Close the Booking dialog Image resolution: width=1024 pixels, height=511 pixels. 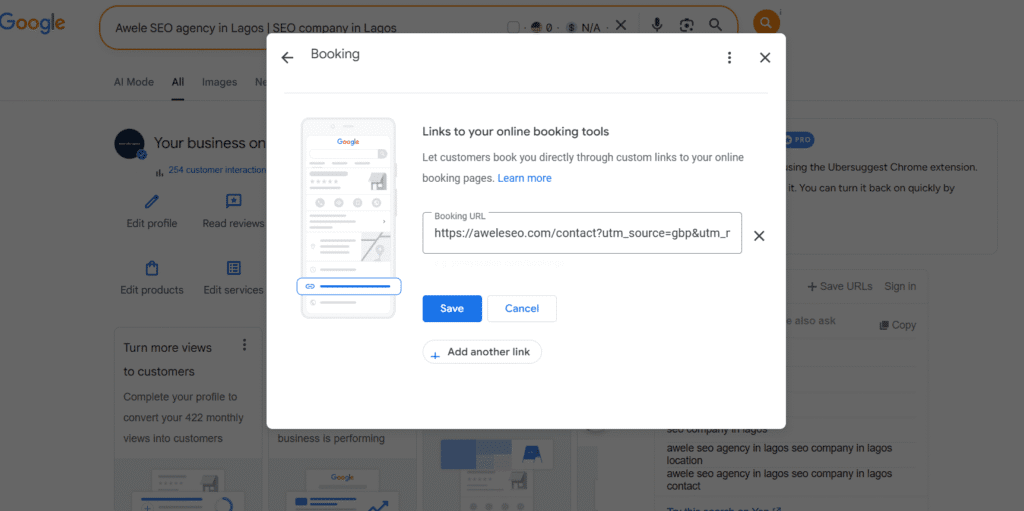pos(765,58)
